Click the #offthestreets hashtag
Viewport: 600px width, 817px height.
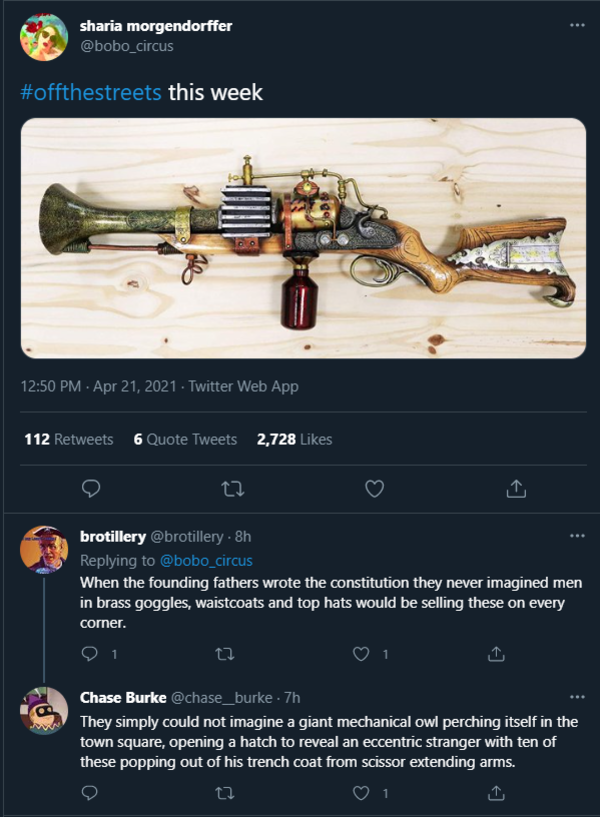click(x=91, y=93)
